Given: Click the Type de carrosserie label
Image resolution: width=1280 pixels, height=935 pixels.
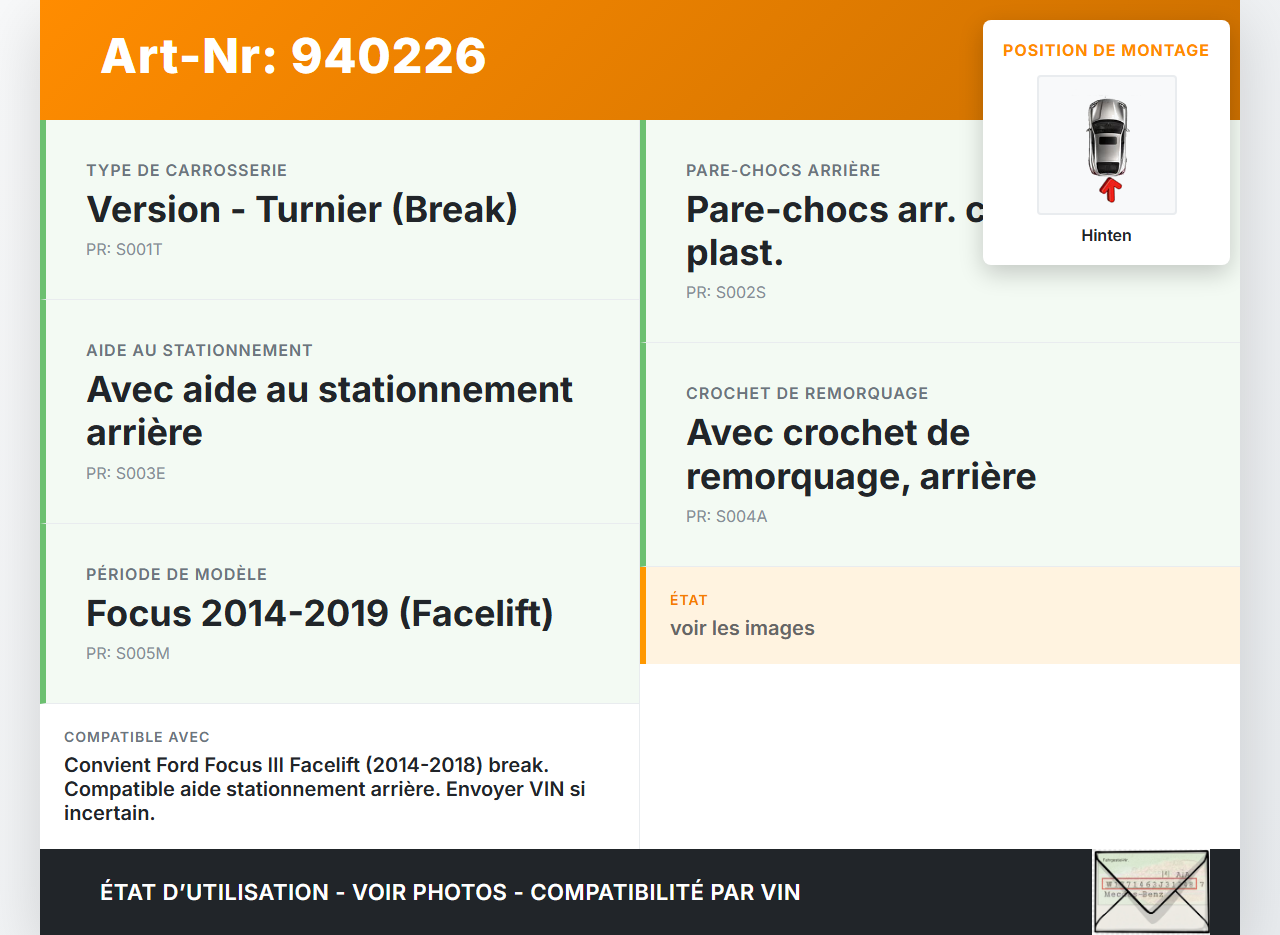Looking at the screenshot, I should point(186,171).
